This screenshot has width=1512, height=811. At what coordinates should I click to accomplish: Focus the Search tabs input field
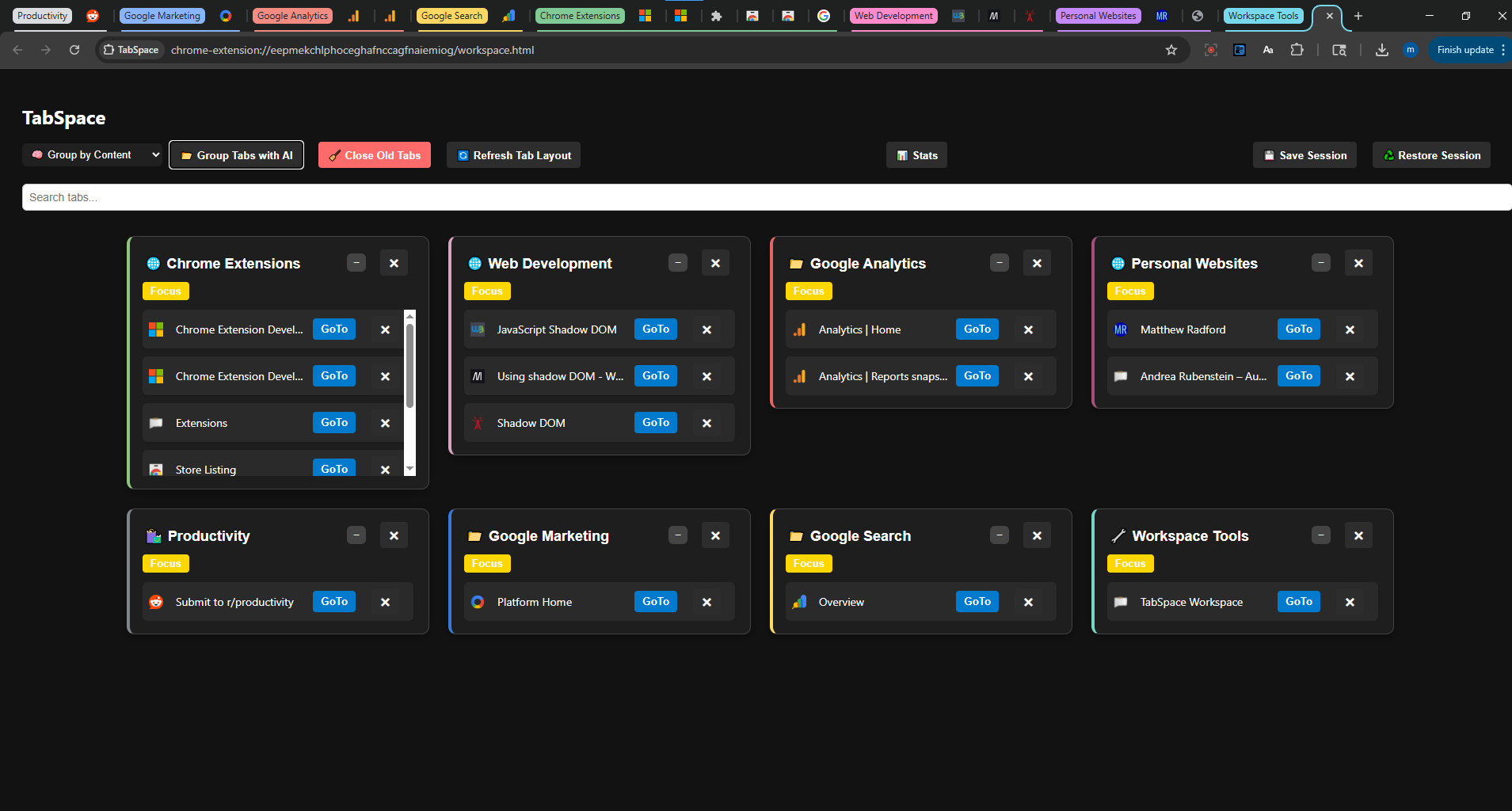click(x=767, y=197)
